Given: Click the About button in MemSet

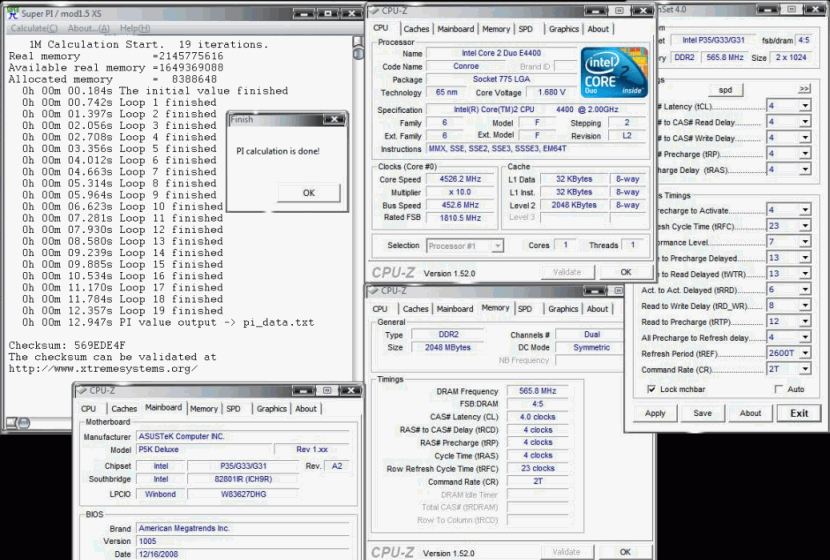Looking at the screenshot, I should [750, 413].
